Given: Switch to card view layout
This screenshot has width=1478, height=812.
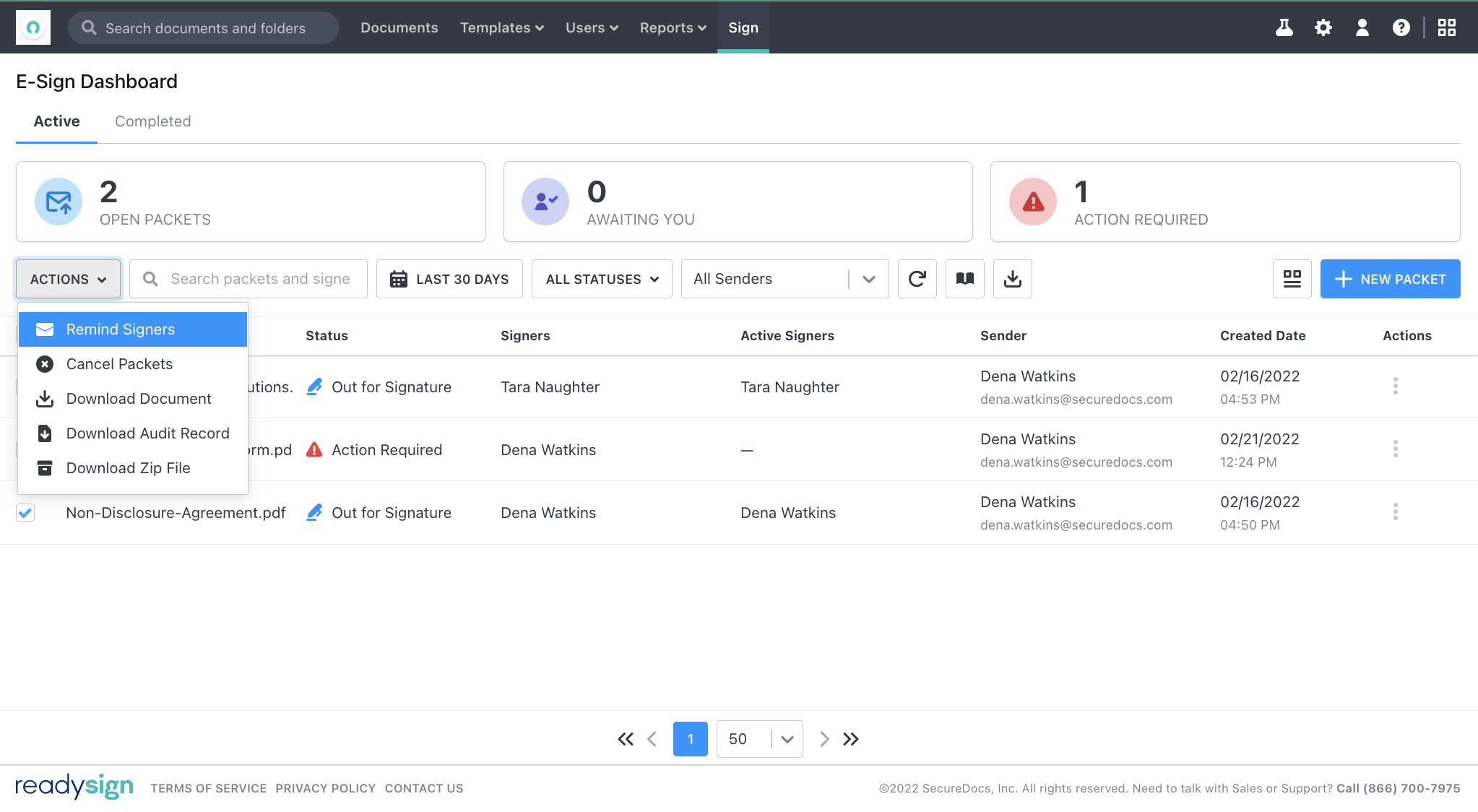Looking at the screenshot, I should (x=1292, y=278).
